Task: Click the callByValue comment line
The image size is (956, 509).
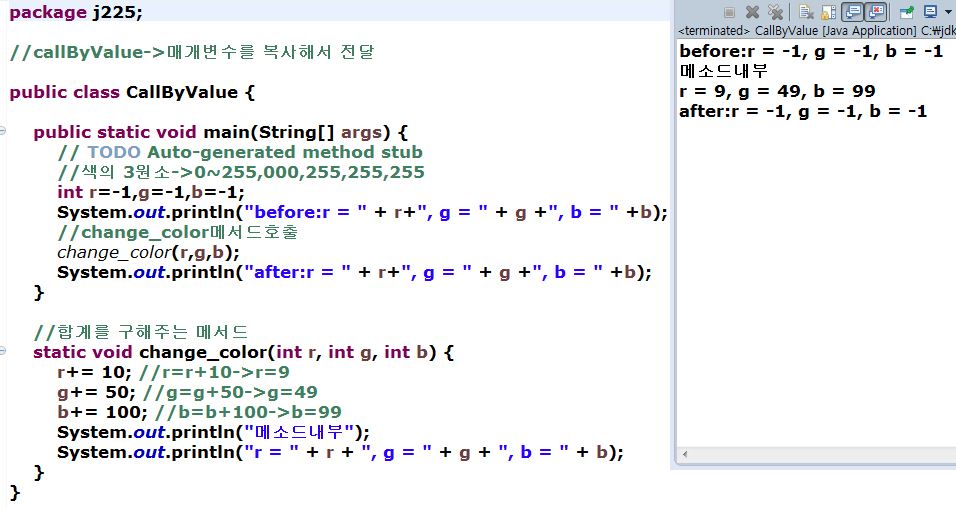Action: tap(192, 52)
